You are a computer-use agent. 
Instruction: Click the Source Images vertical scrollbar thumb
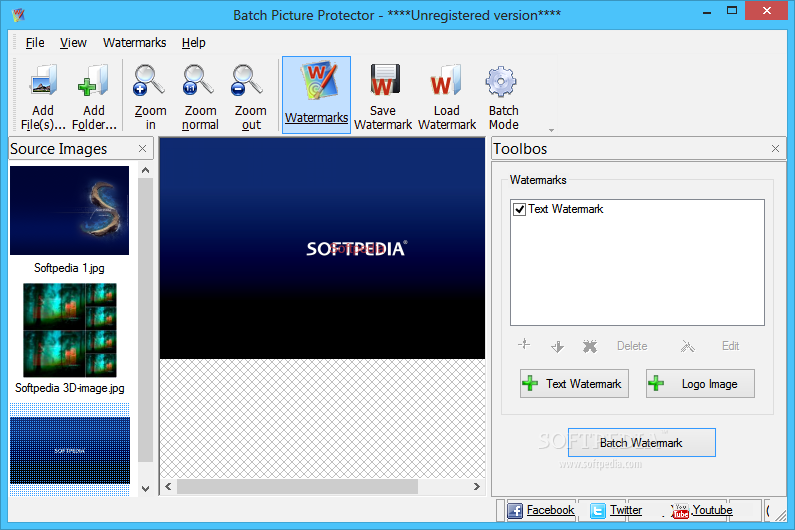point(146,320)
